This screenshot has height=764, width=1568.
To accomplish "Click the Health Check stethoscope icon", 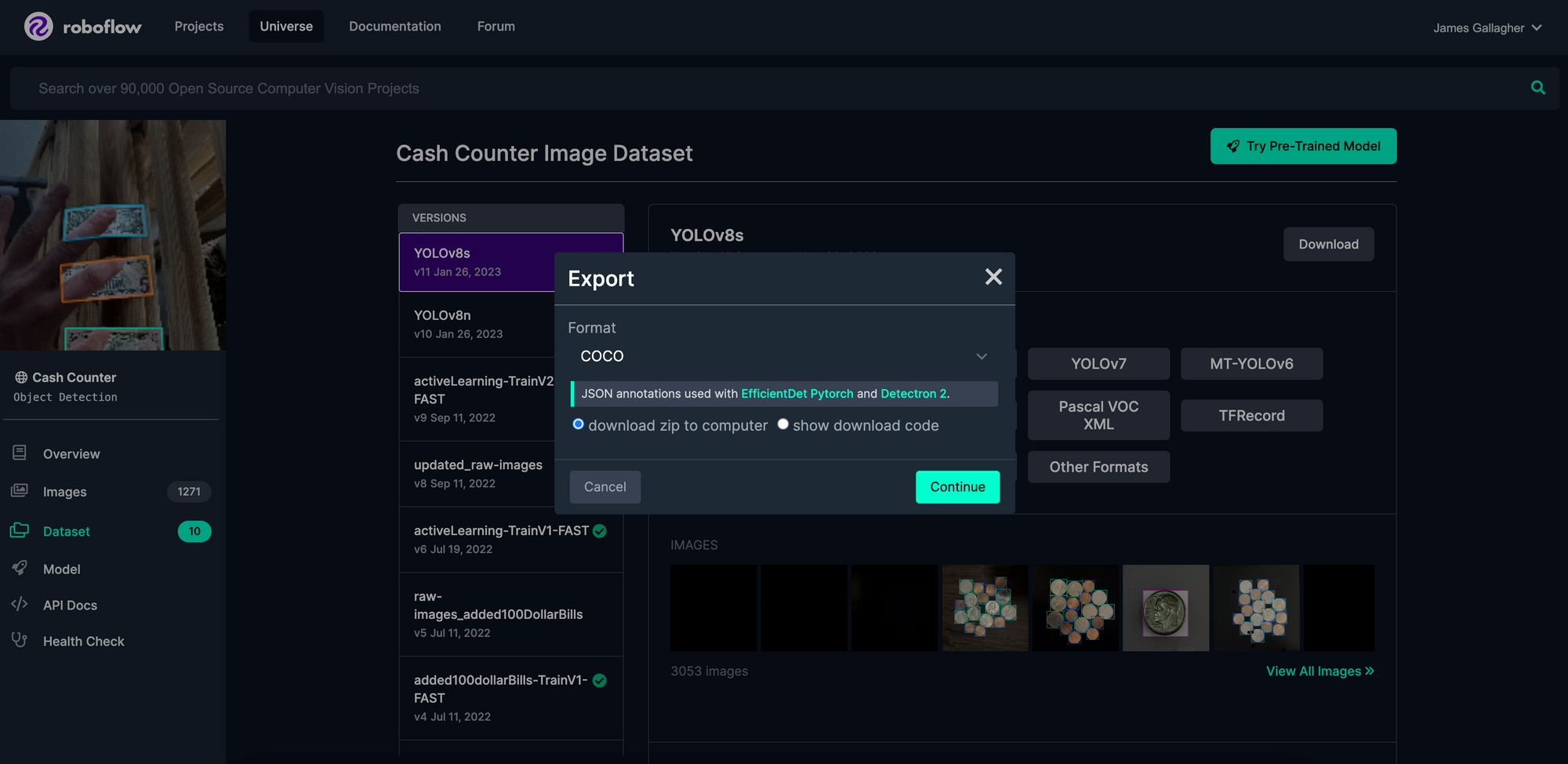I will (20, 640).
